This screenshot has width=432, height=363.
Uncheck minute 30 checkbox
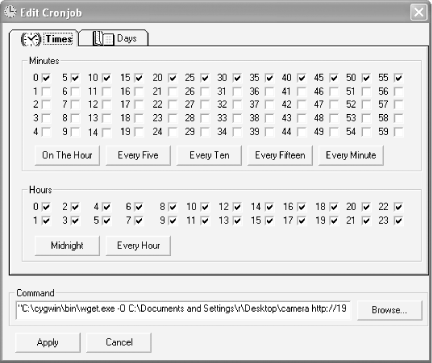pos(237,78)
